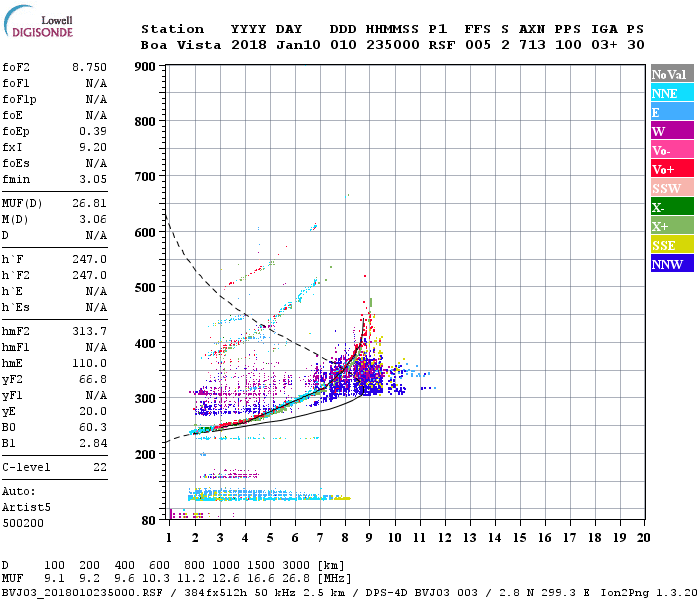Screen dimensions: 700x600
Task: Select the X+ light green legend swatch
Action: click(x=672, y=225)
